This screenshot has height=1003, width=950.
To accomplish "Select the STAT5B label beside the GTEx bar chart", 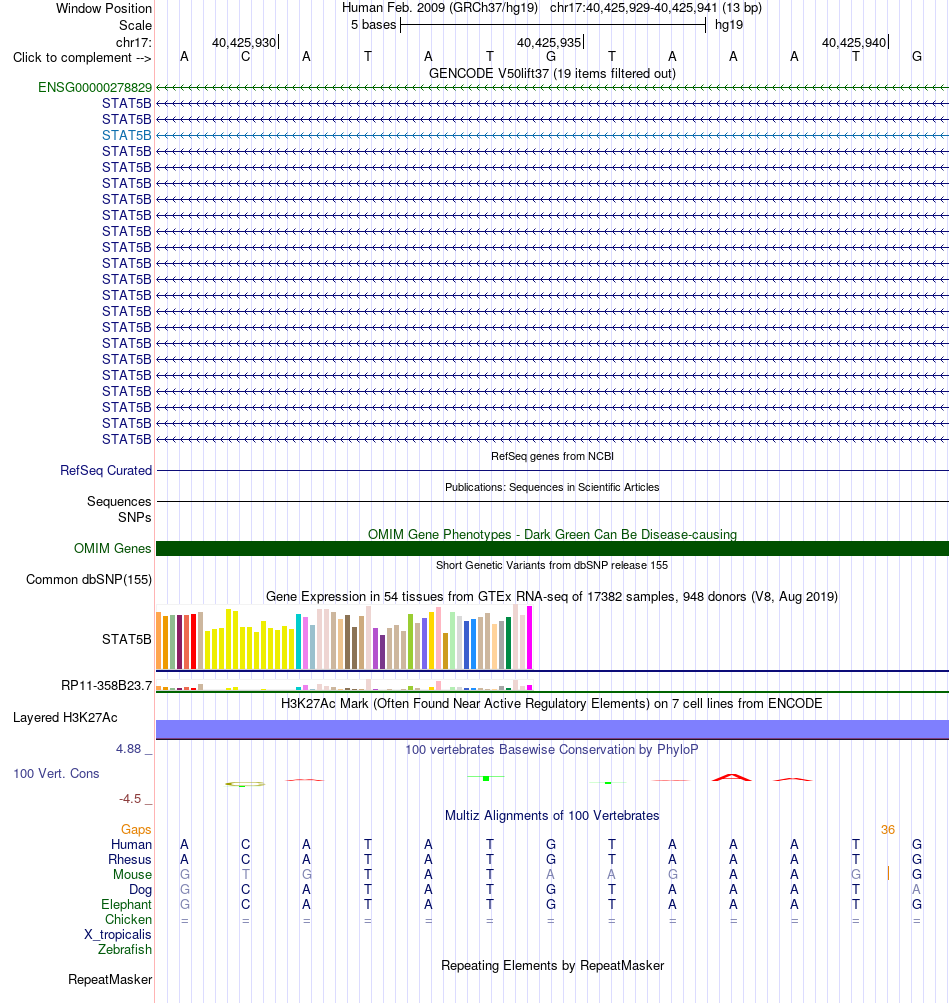I will click(127, 640).
